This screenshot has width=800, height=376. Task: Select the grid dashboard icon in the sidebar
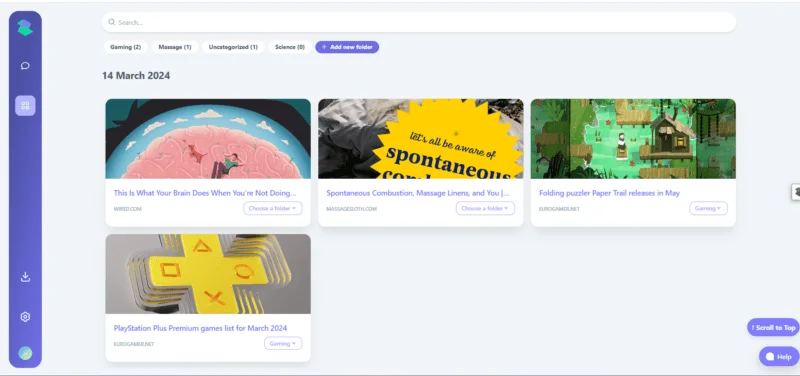25,106
